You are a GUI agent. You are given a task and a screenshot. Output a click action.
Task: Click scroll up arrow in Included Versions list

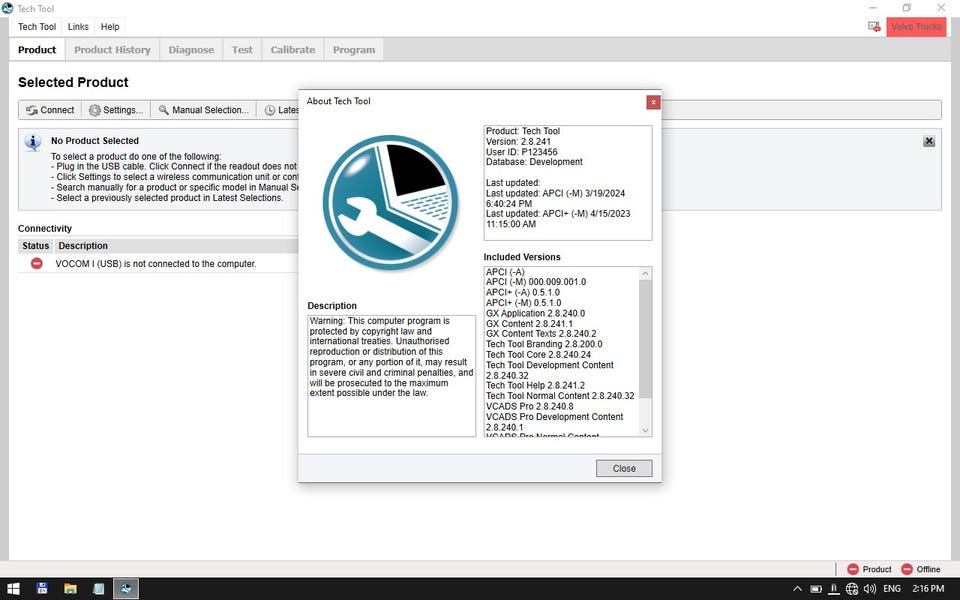645,273
